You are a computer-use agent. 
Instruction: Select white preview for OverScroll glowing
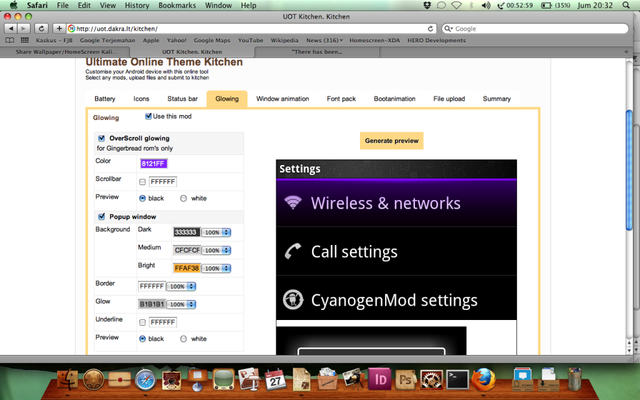pyautogui.click(x=183, y=198)
